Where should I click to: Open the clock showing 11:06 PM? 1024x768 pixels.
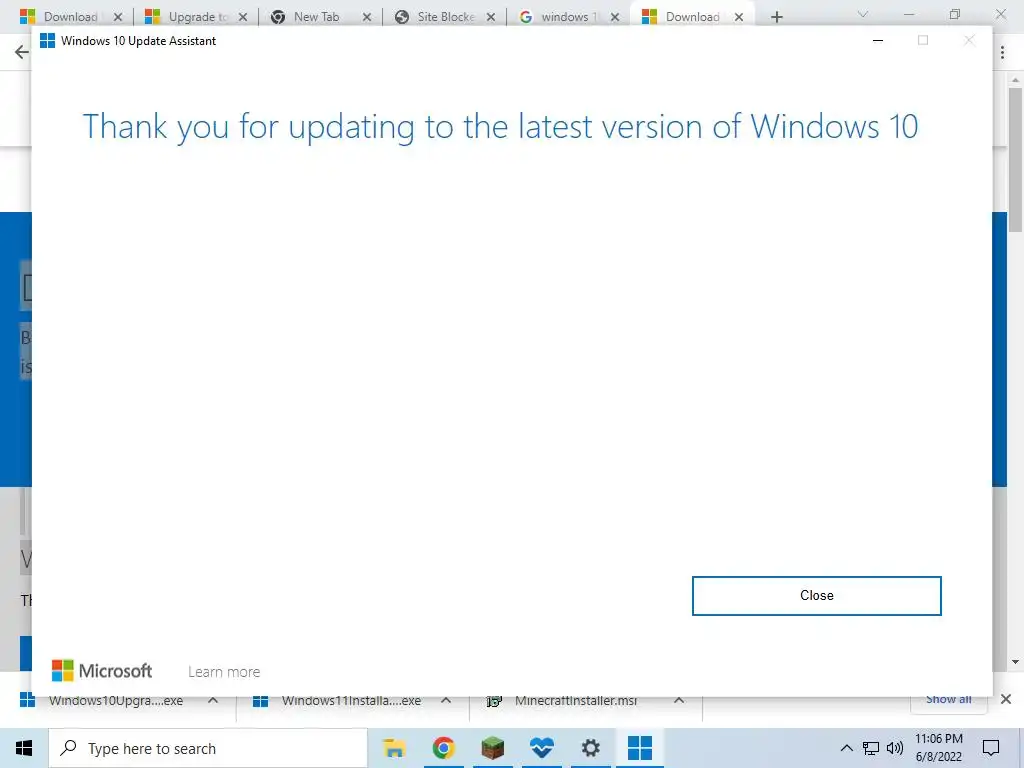[938, 748]
